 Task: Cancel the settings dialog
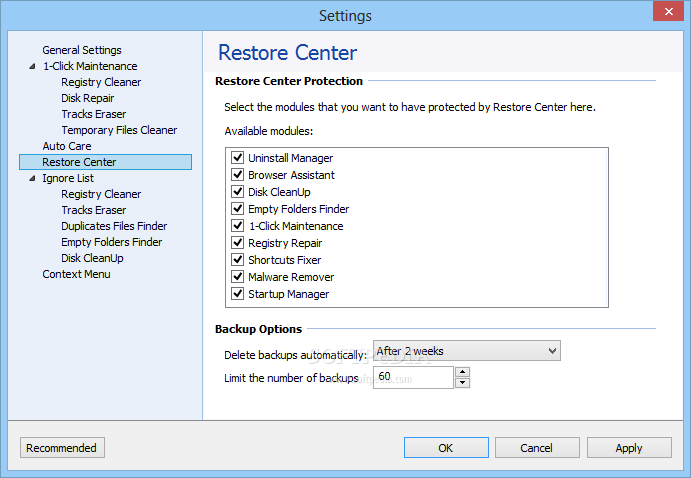point(537,448)
